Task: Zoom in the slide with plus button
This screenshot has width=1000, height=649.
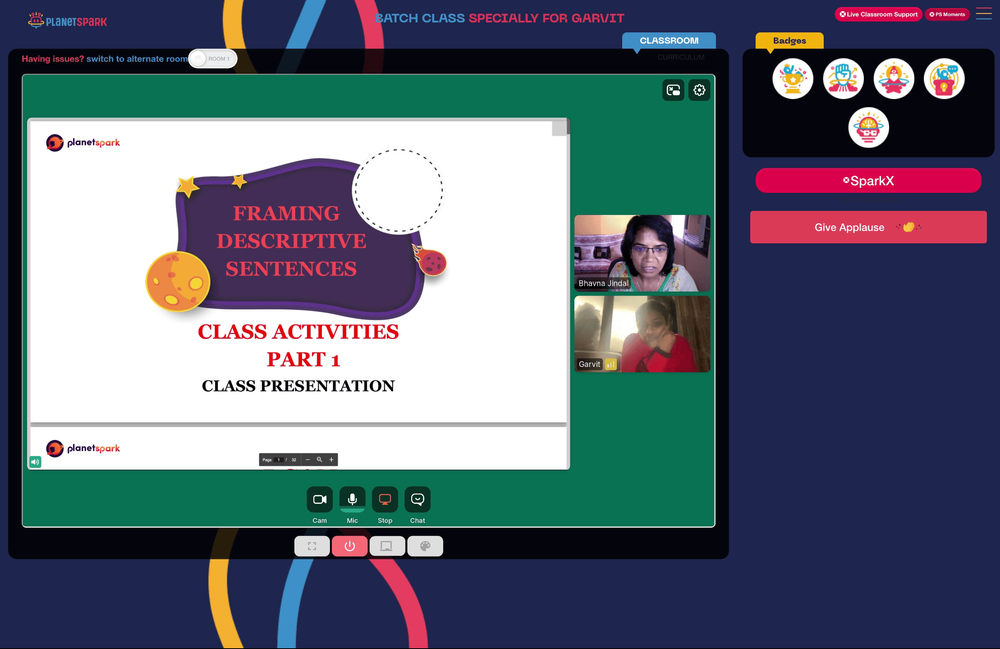Action: (331, 460)
